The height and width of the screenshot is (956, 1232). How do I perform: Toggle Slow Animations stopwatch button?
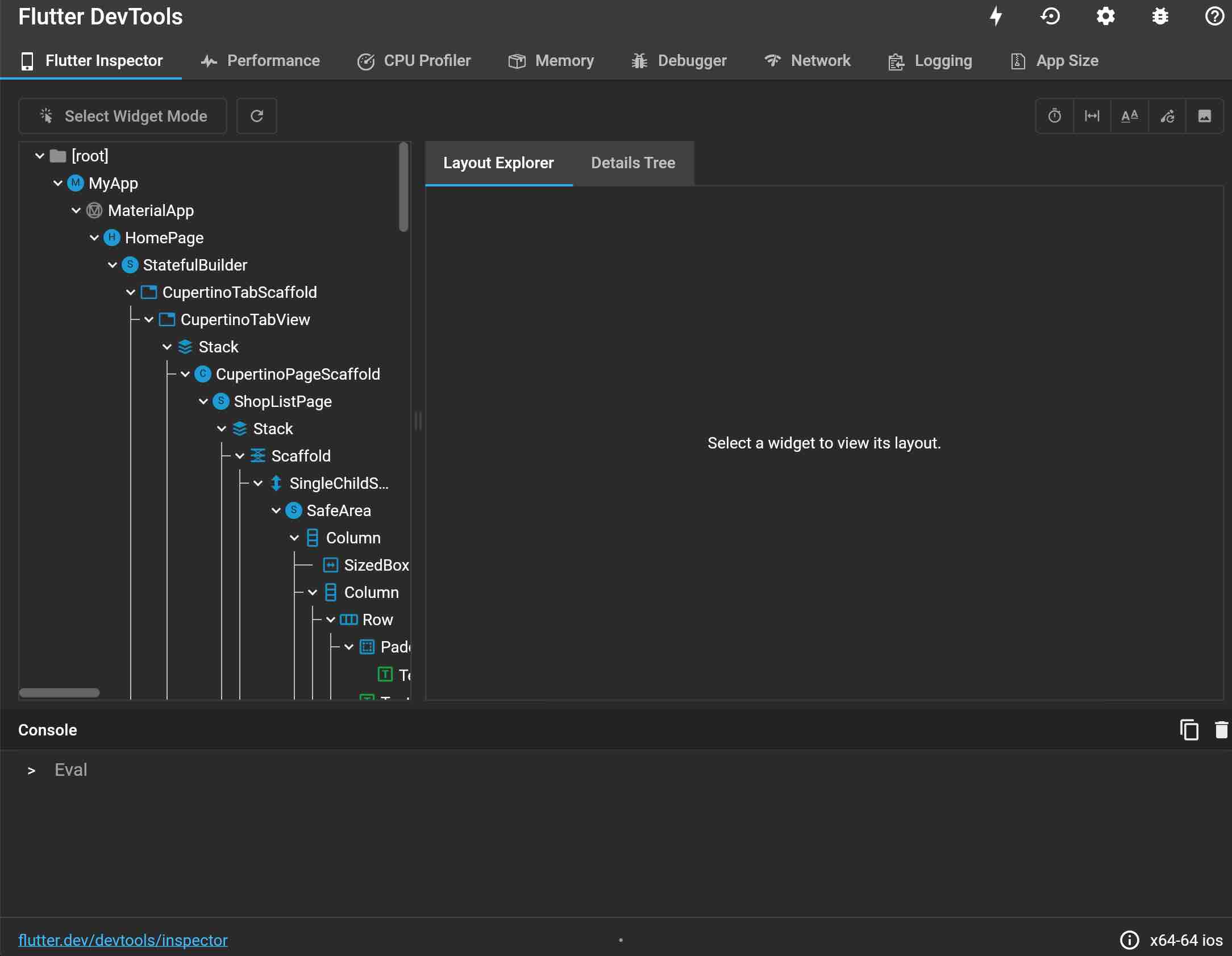tap(1055, 116)
